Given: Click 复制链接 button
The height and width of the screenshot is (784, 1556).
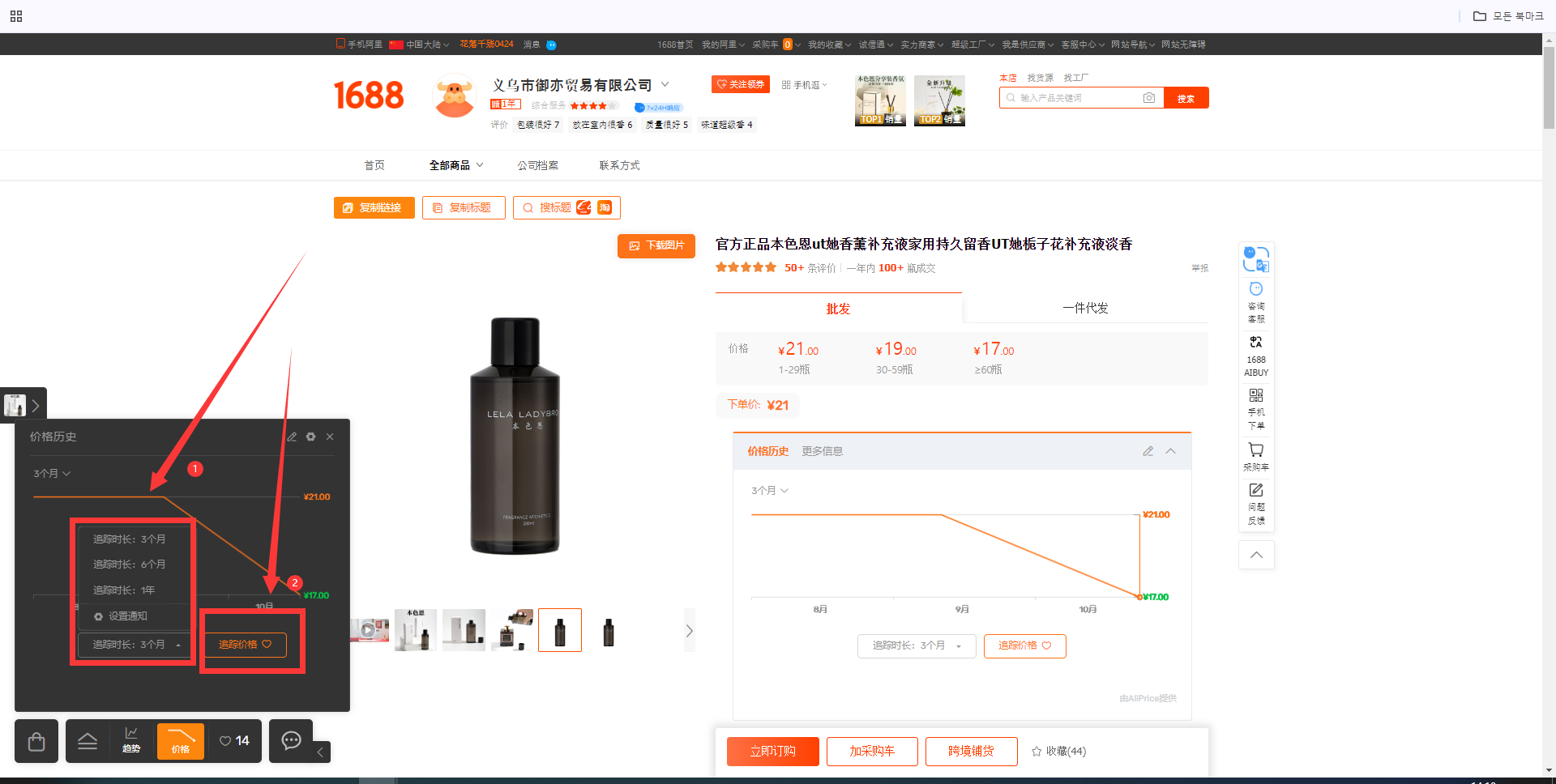Looking at the screenshot, I should [374, 208].
